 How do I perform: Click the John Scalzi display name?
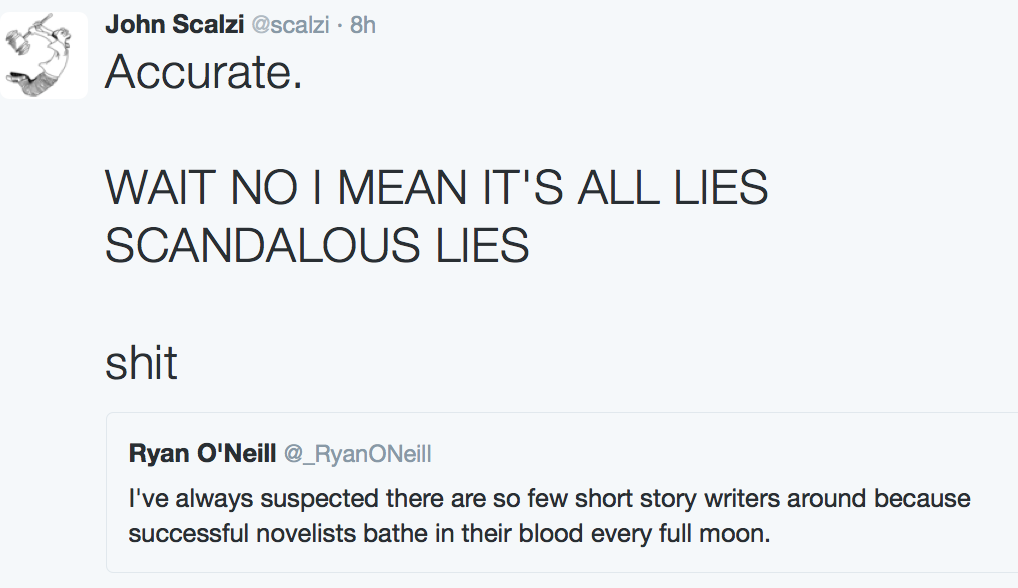point(175,25)
